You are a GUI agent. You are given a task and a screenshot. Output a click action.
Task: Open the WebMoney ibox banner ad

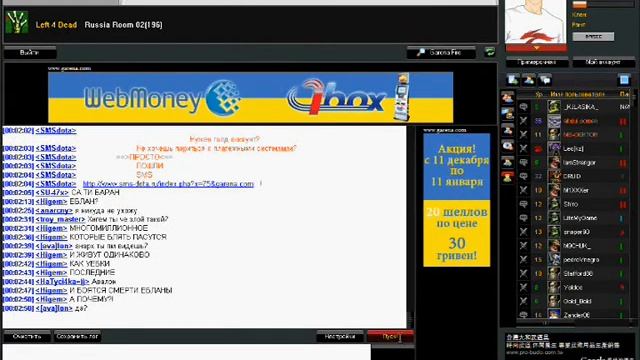point(251,97)
